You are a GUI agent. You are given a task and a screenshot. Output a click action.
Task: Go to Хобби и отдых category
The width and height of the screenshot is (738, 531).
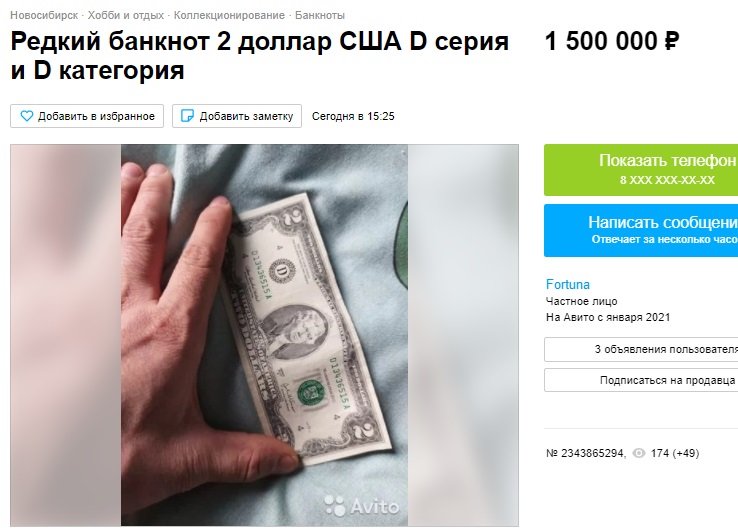coord(126,15)
